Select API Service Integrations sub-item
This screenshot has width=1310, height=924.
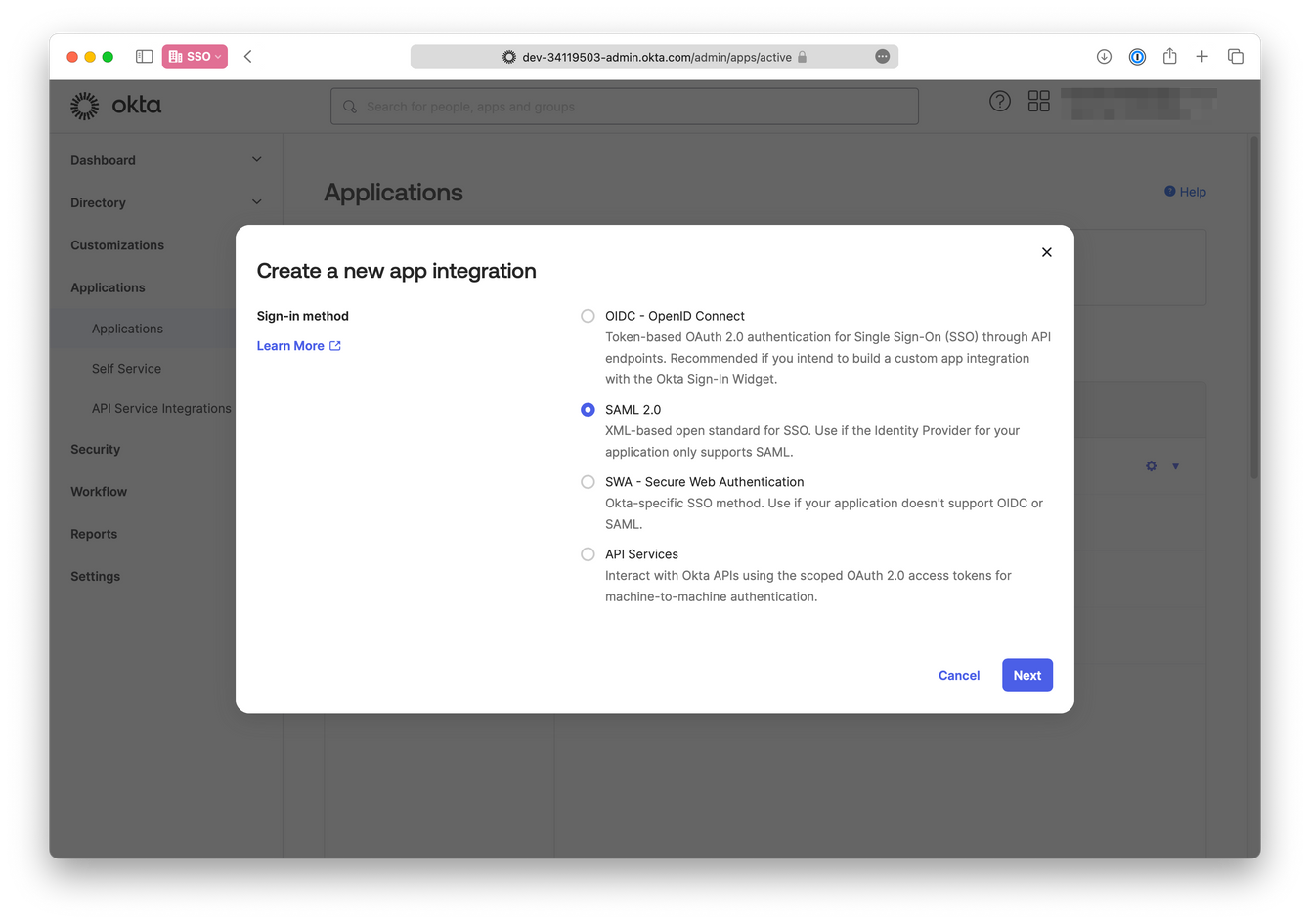[x=161, y=408]
